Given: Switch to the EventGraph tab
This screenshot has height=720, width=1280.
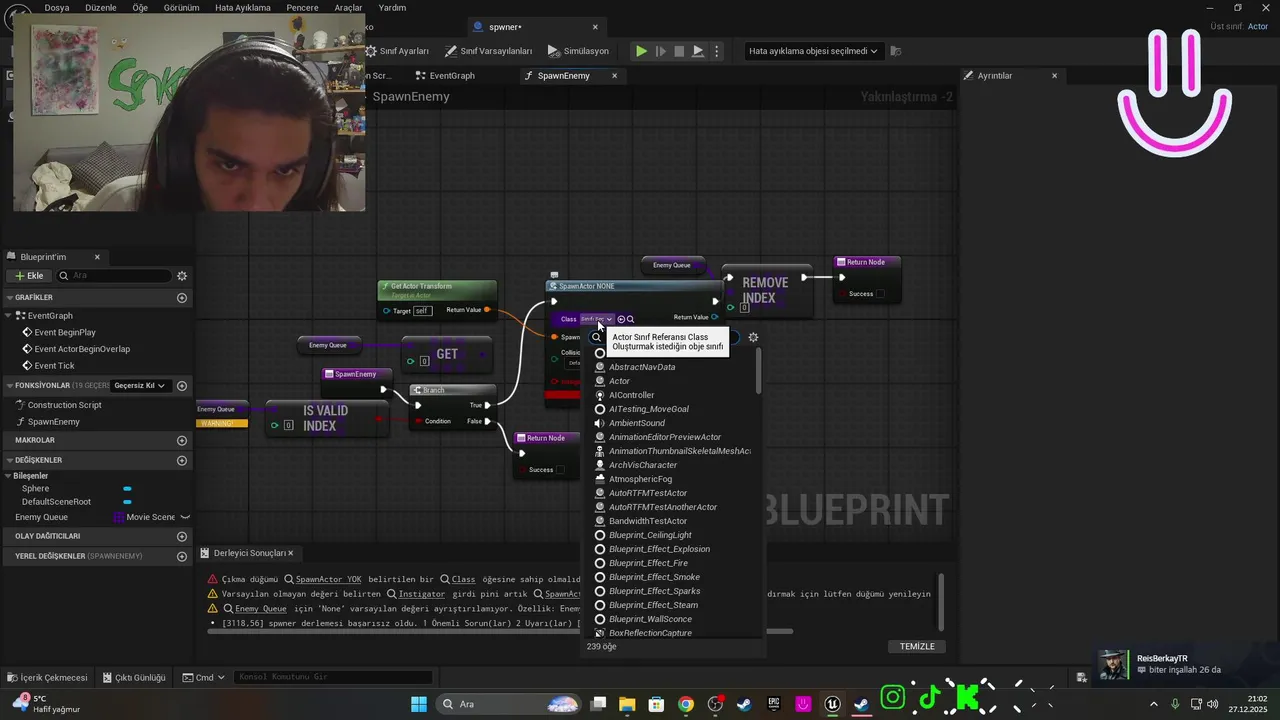Looking at the screenshot, I should [x=445, y=76].
